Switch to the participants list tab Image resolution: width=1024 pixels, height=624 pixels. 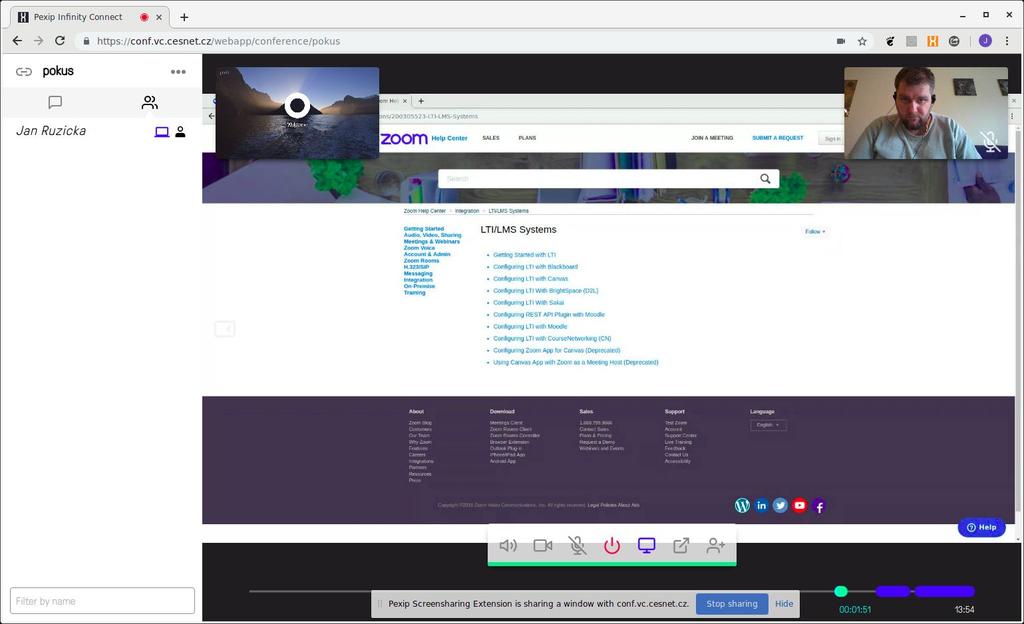tap(150, 102)
